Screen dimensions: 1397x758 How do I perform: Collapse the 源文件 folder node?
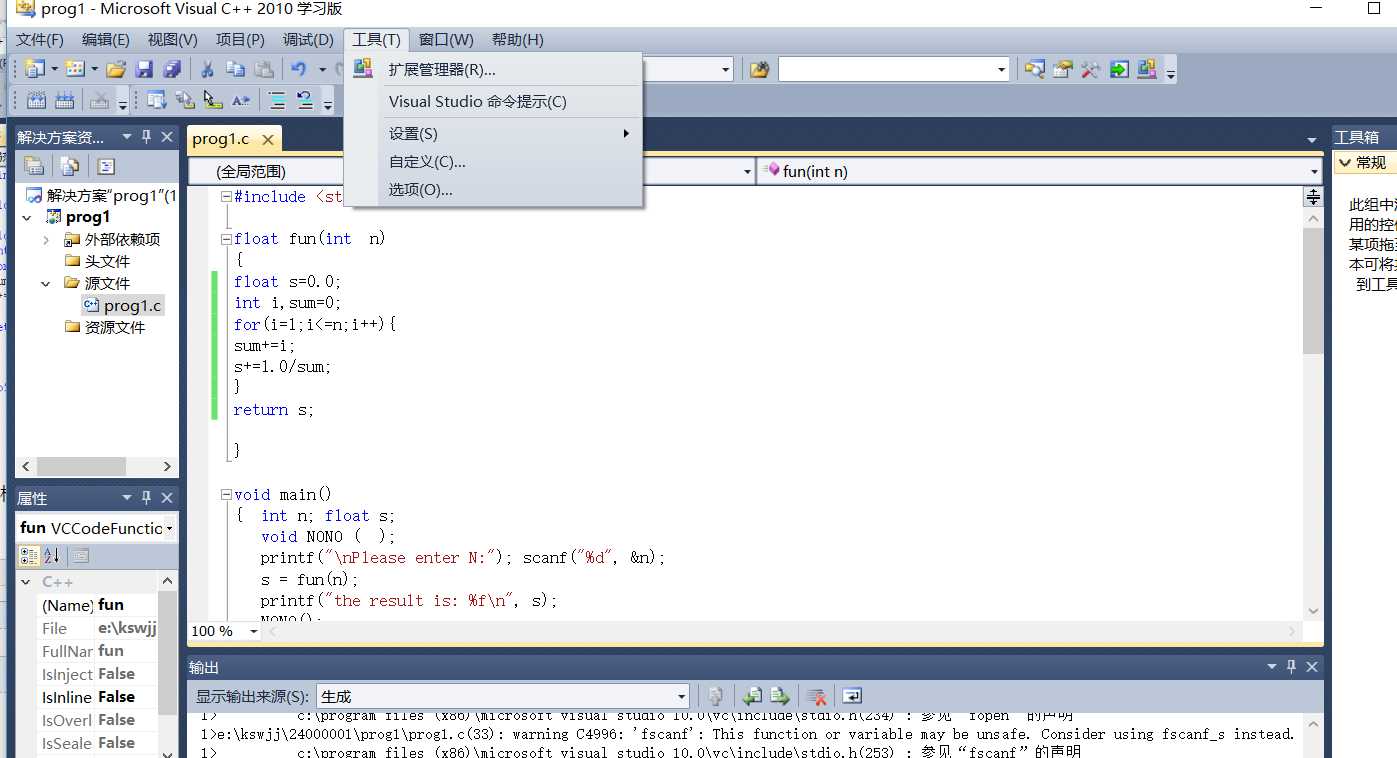point(46,284)
